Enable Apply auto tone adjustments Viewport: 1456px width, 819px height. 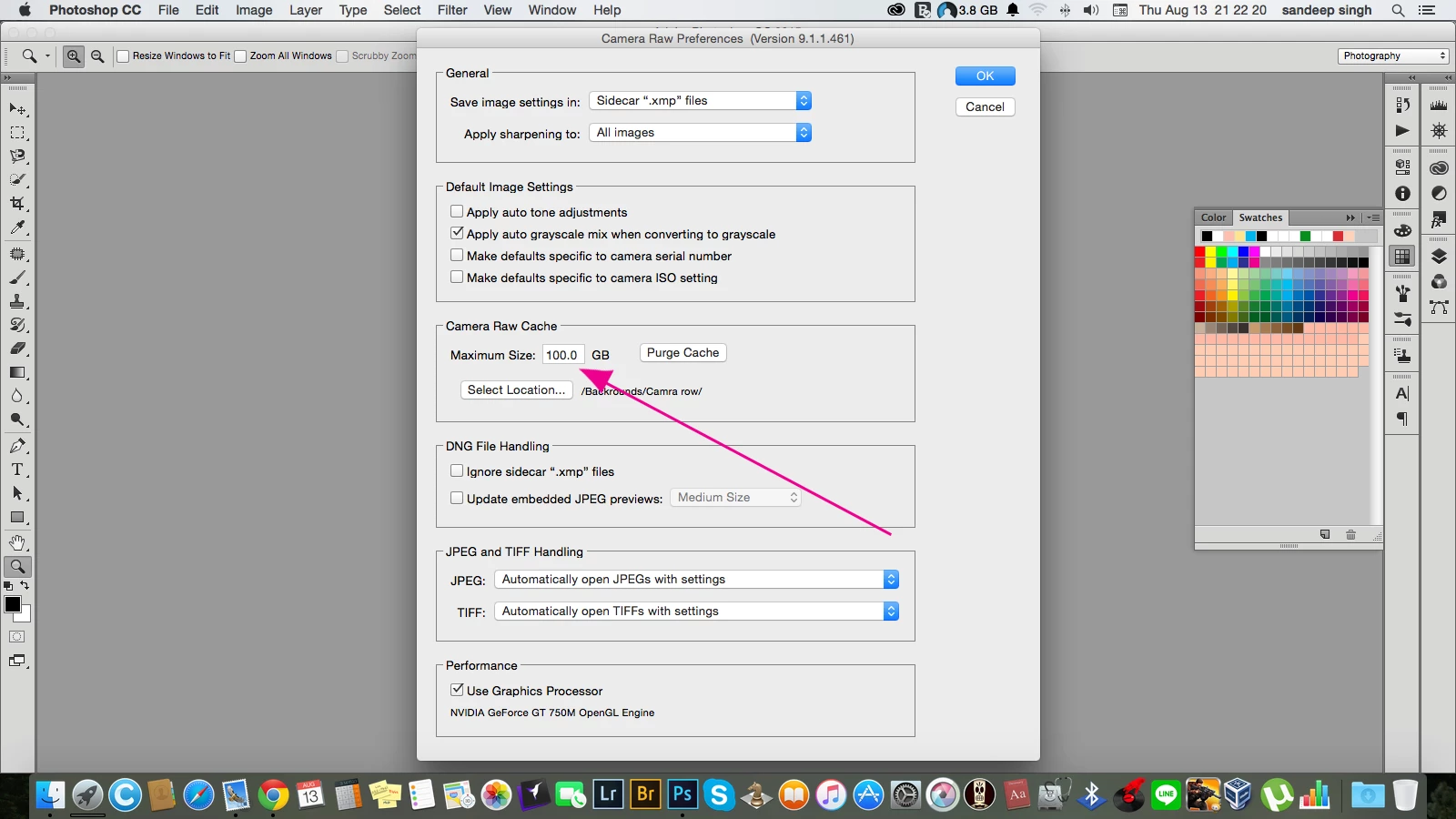pos(457,211)
